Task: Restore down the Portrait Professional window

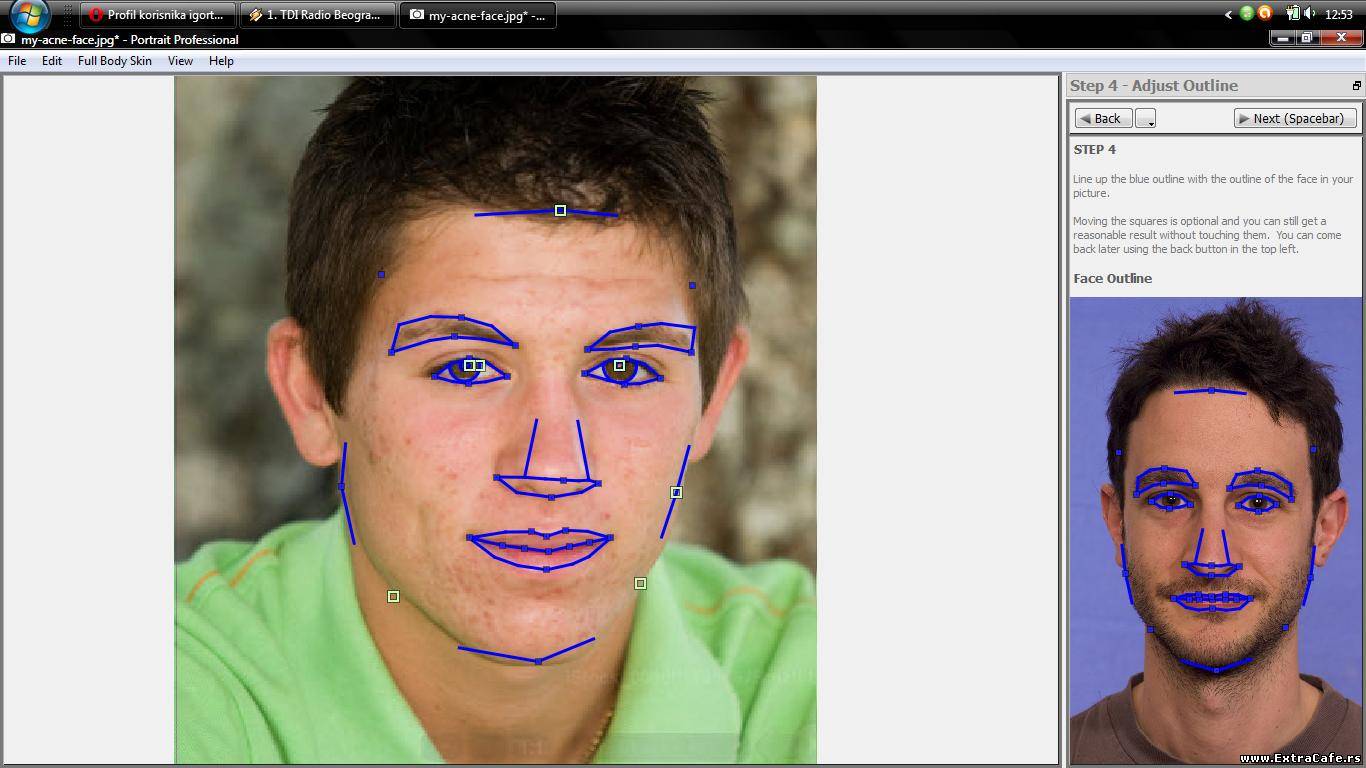Action: (x=1306, y=38)
